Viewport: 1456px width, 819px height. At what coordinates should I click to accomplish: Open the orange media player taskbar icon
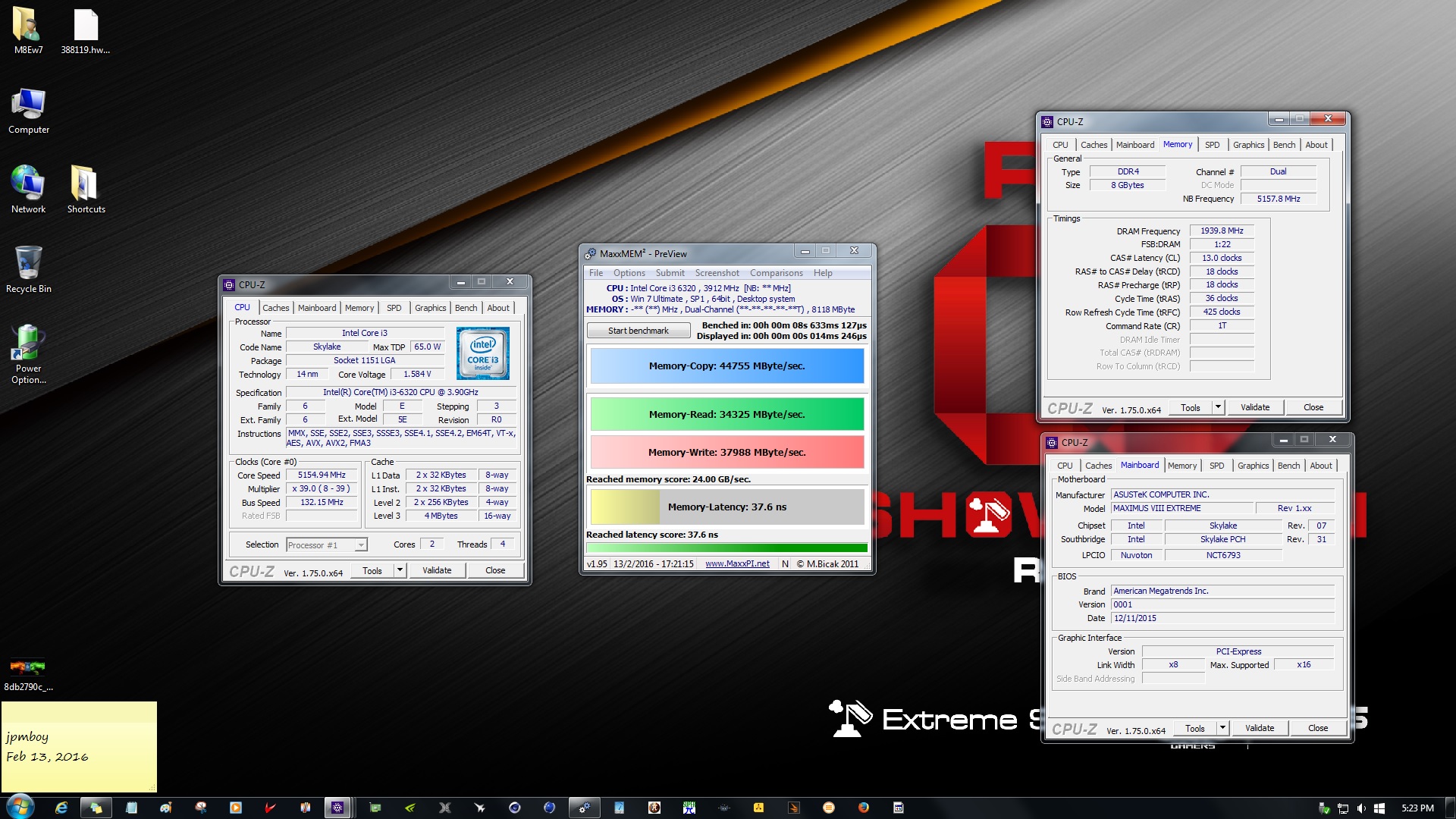point(236,808)
